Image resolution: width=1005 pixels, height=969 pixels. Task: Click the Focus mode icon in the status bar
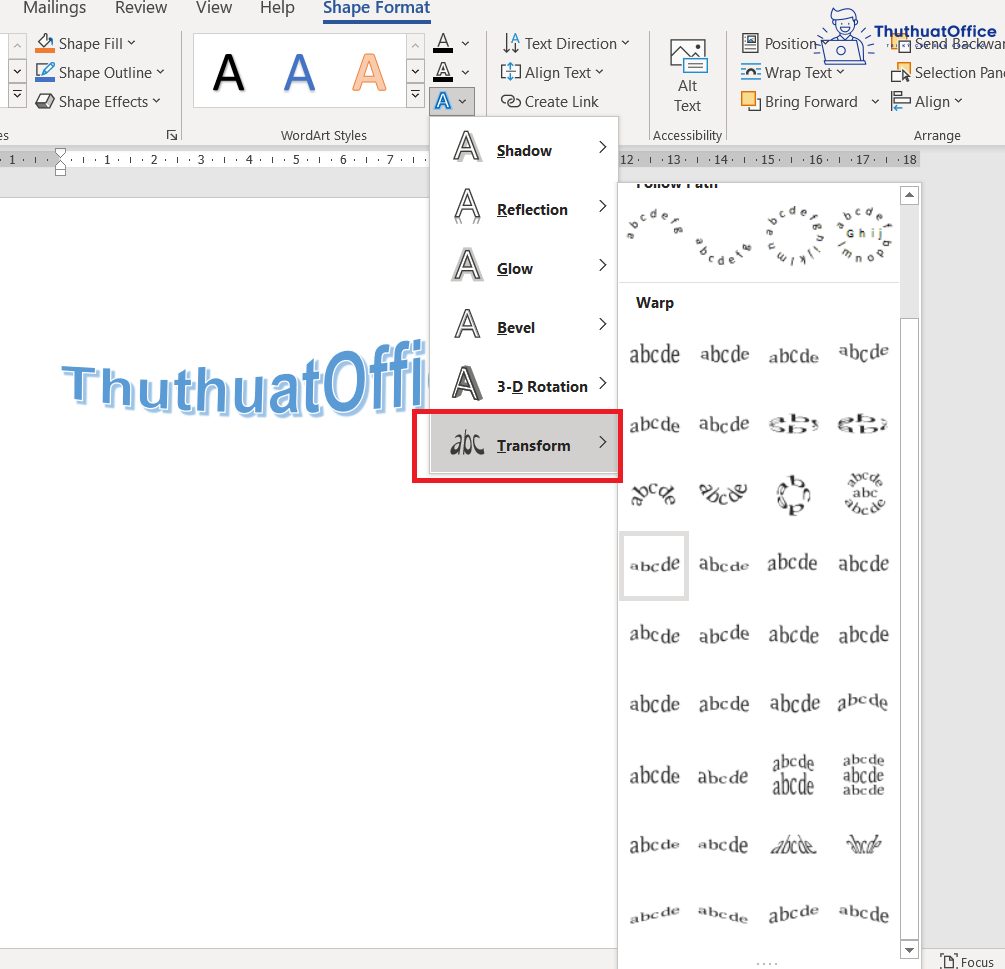click(949, 961)
